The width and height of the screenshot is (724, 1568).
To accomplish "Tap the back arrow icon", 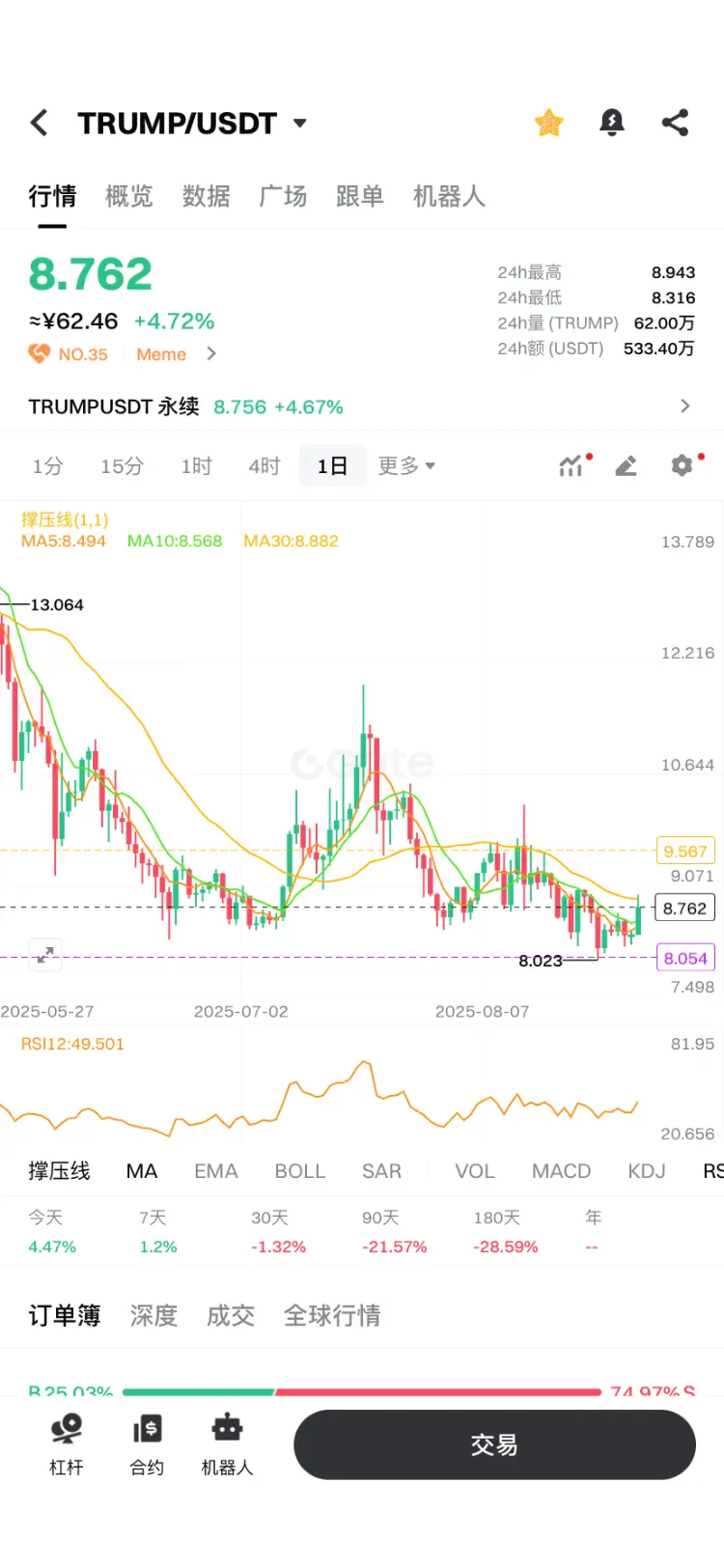I will (39, 123).
